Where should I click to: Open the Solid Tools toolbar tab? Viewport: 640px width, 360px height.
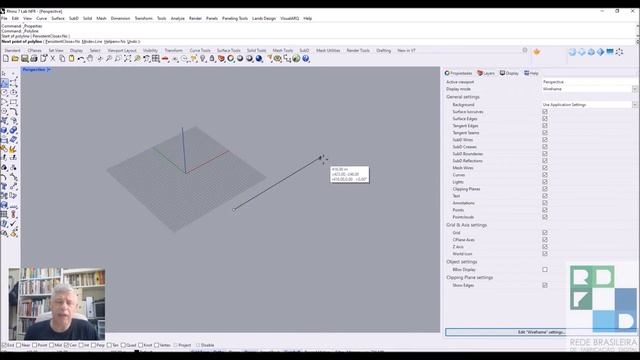257,51
